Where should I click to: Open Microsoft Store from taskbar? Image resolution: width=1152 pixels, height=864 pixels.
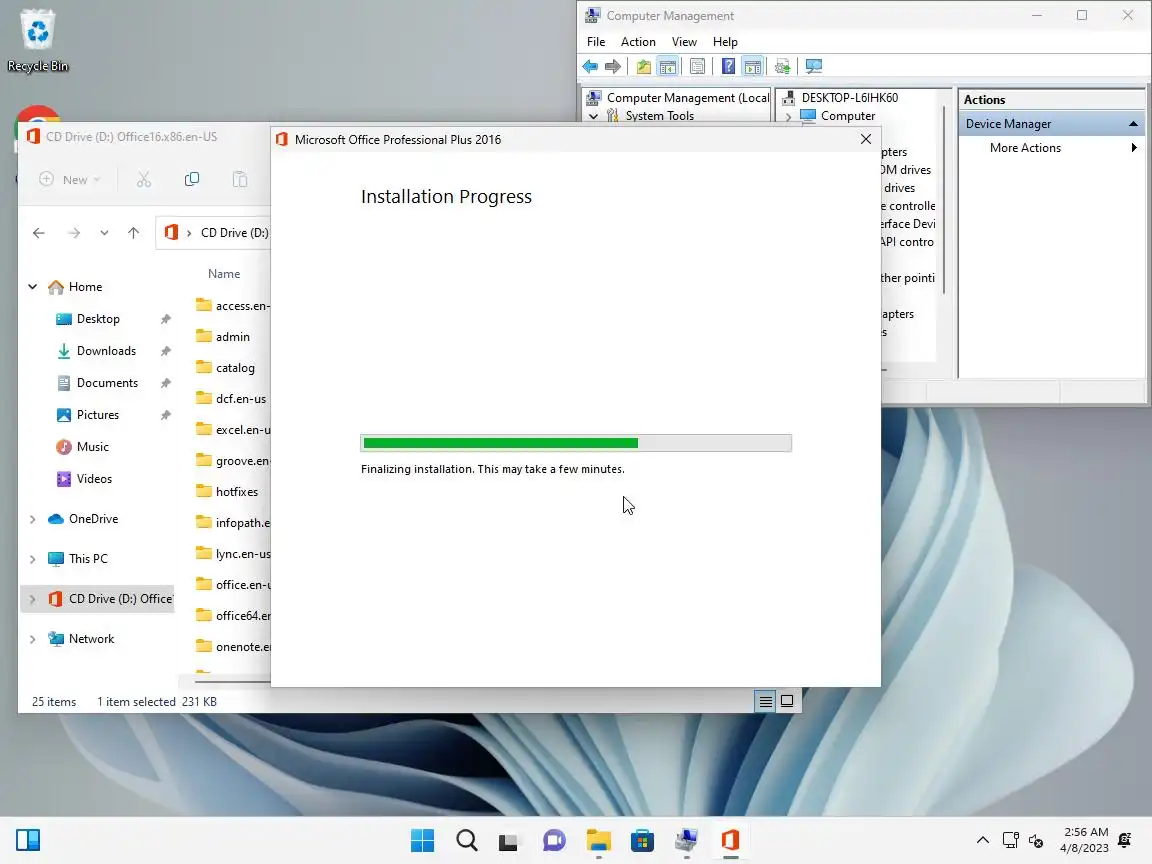[x=642, y=840]
